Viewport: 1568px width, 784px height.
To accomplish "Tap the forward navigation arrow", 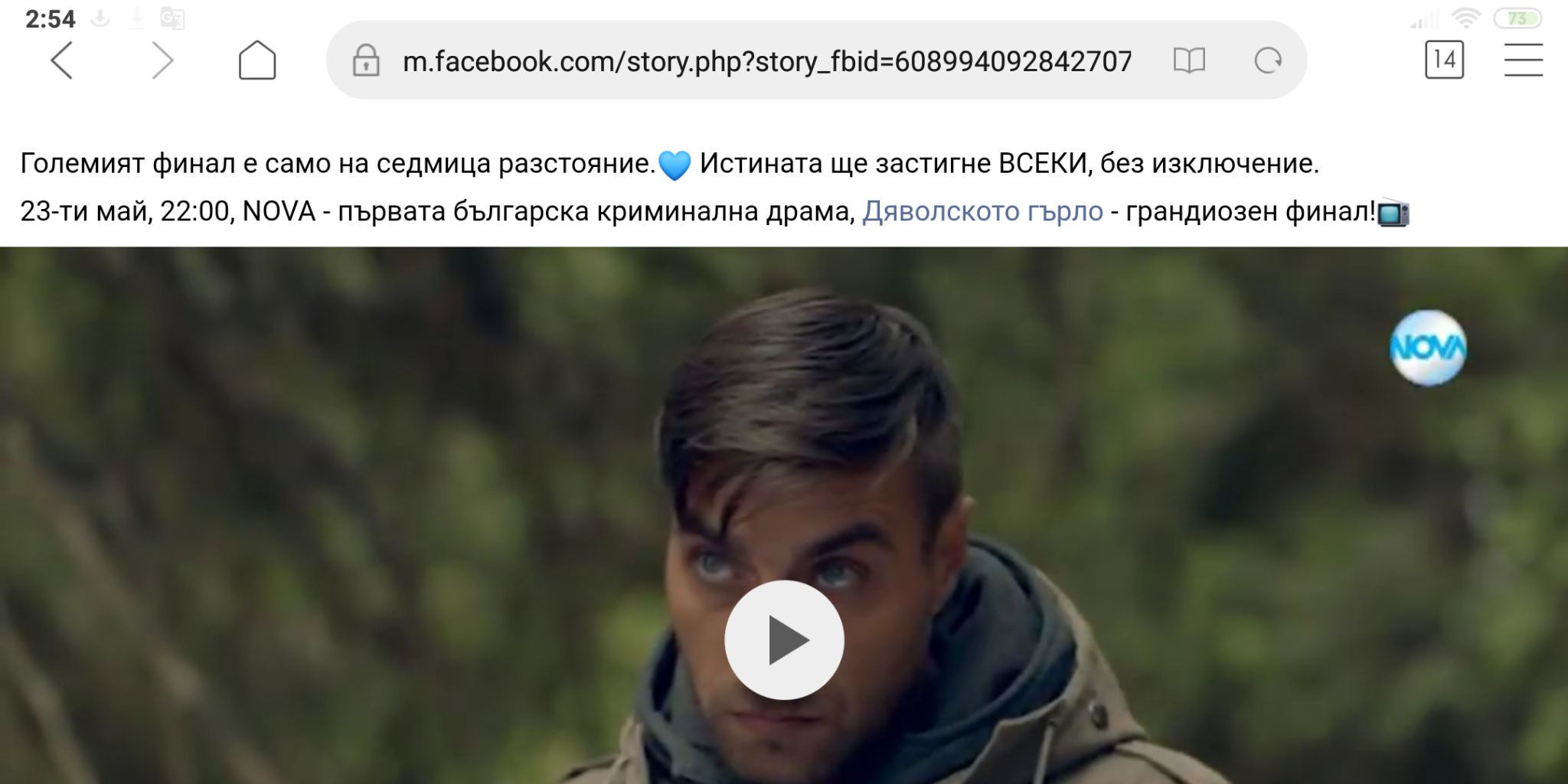I will pos(162,60).
